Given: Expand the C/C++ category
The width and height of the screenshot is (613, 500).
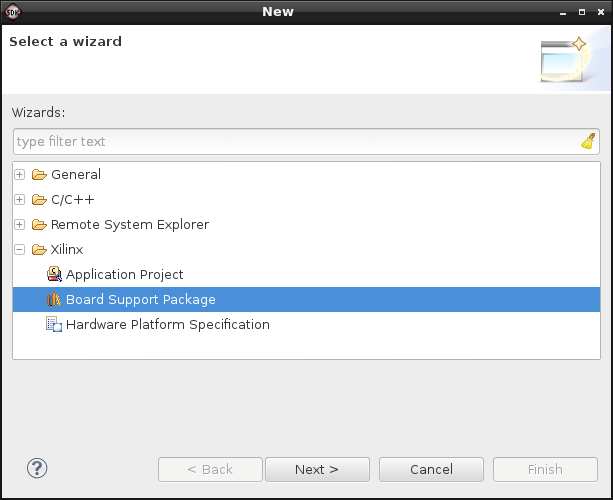Looking at the screenshot, I should click(x=20, y=199).
